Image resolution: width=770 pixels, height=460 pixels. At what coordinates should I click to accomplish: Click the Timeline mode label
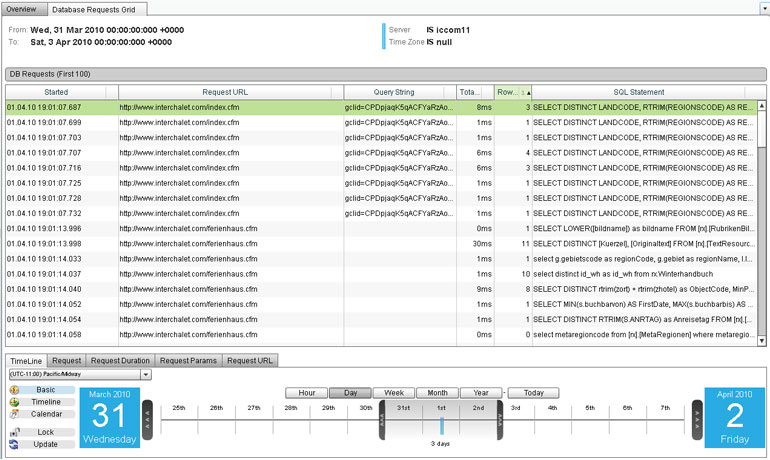coord(46,402)
